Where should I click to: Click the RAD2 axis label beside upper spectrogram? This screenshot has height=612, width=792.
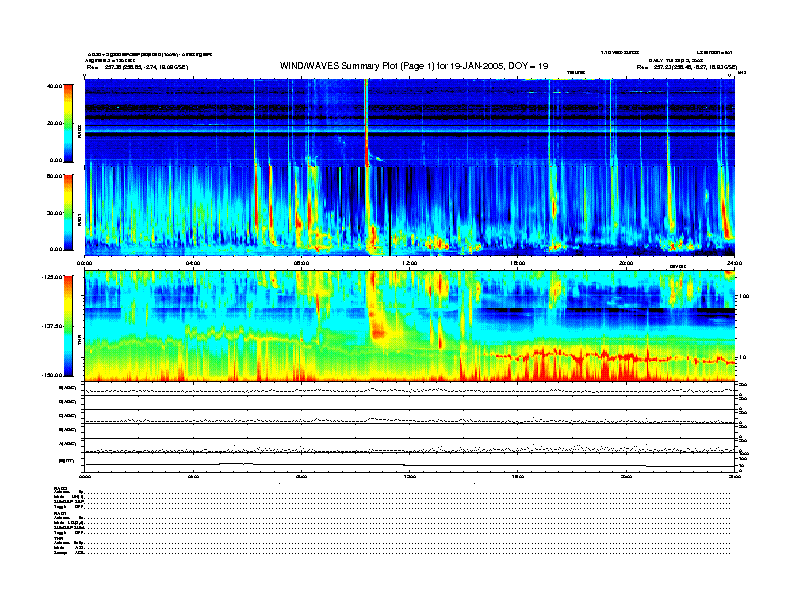(79, 131)
